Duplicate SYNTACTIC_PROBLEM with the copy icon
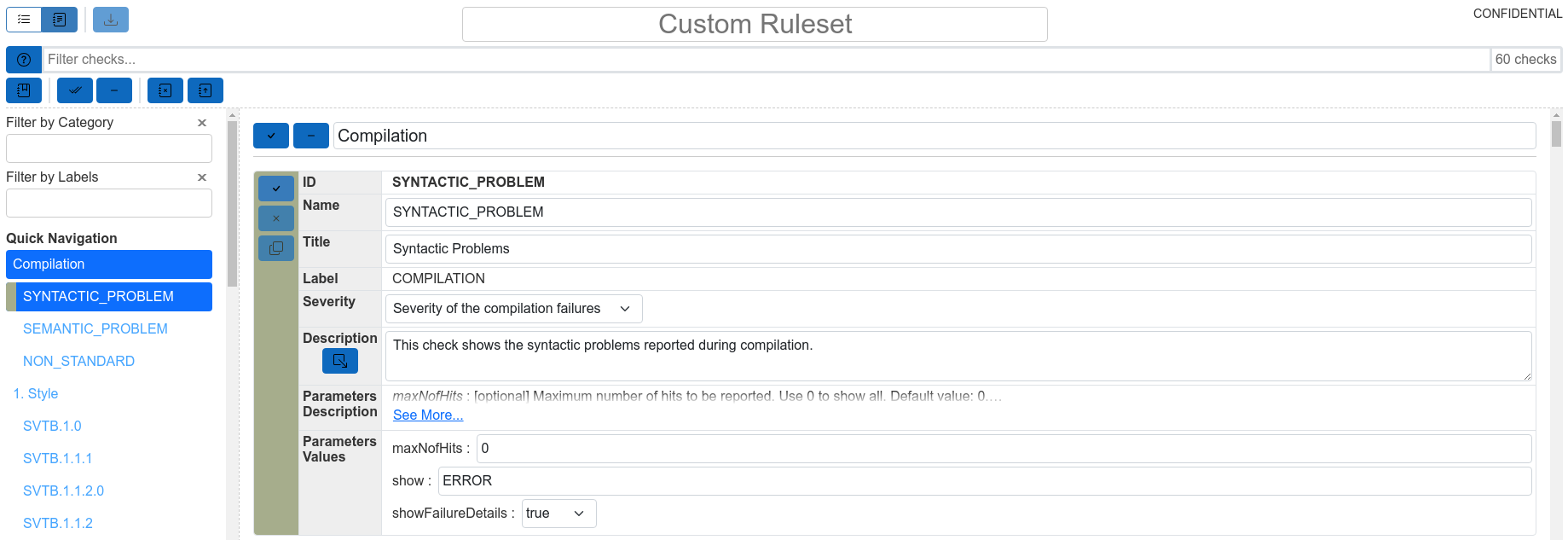The height and width of the screenshot is (540, 1568). [x=275, y=247]
